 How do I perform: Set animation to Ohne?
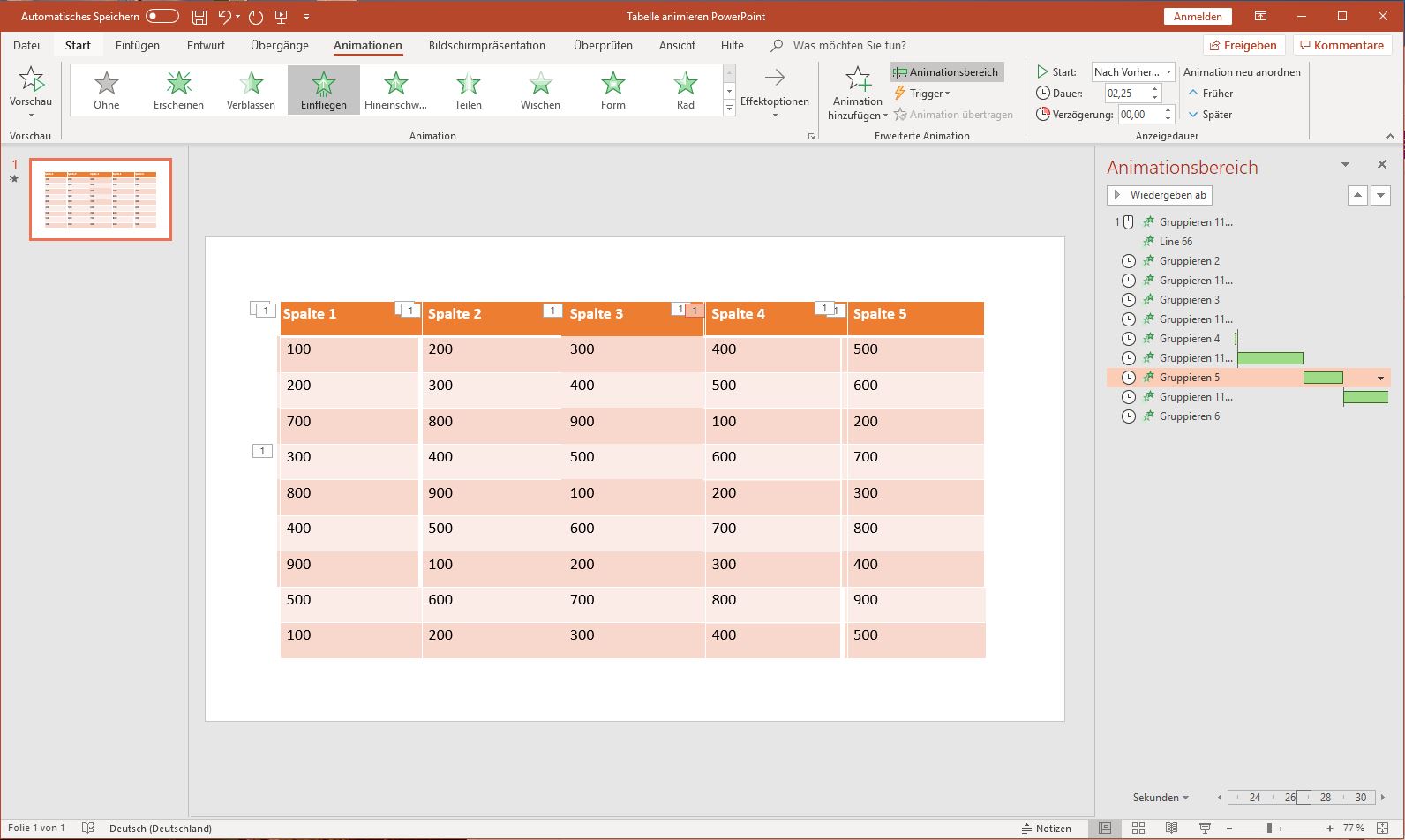point(106,90)
